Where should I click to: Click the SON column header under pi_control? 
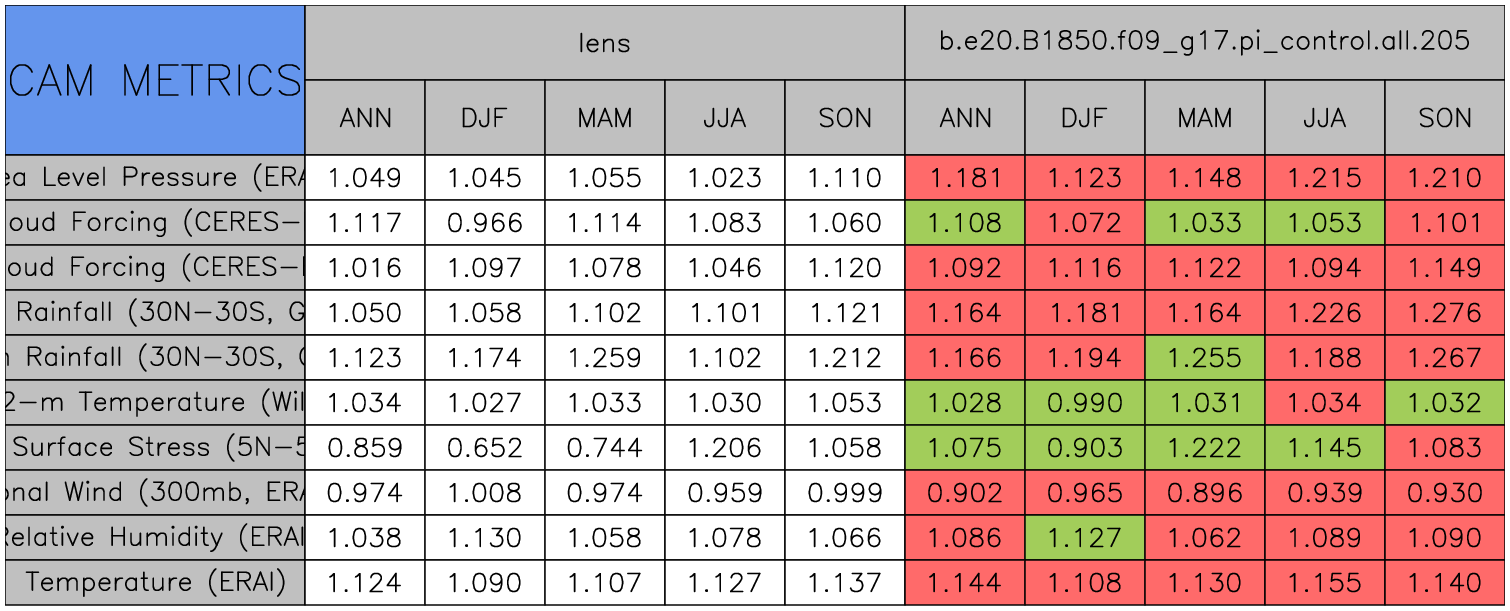click(1445, 118)
